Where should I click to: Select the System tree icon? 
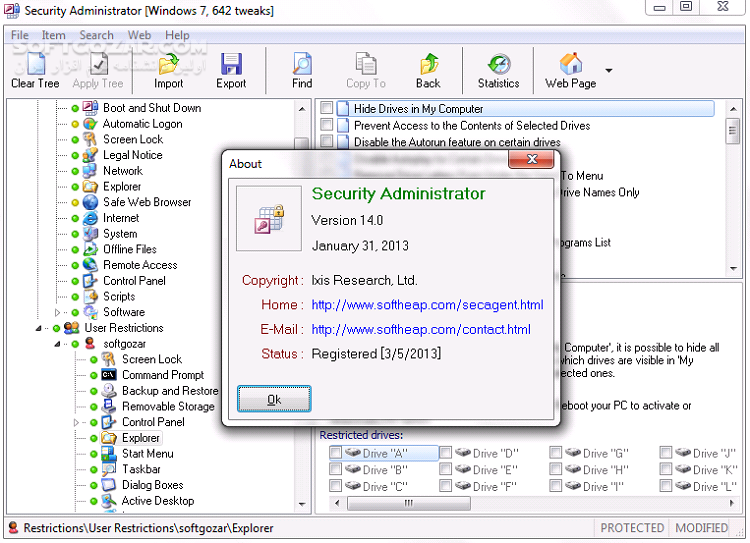pos(90,234)
